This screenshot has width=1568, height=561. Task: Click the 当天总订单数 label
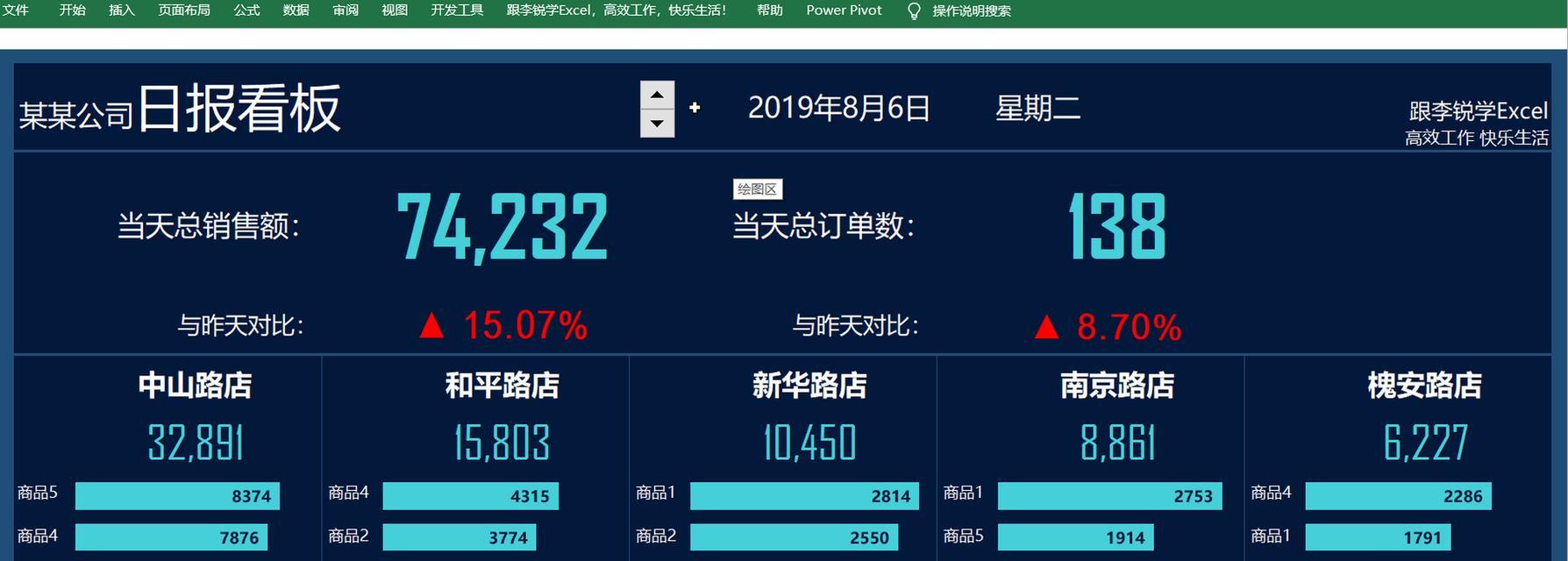pos(823,226)
